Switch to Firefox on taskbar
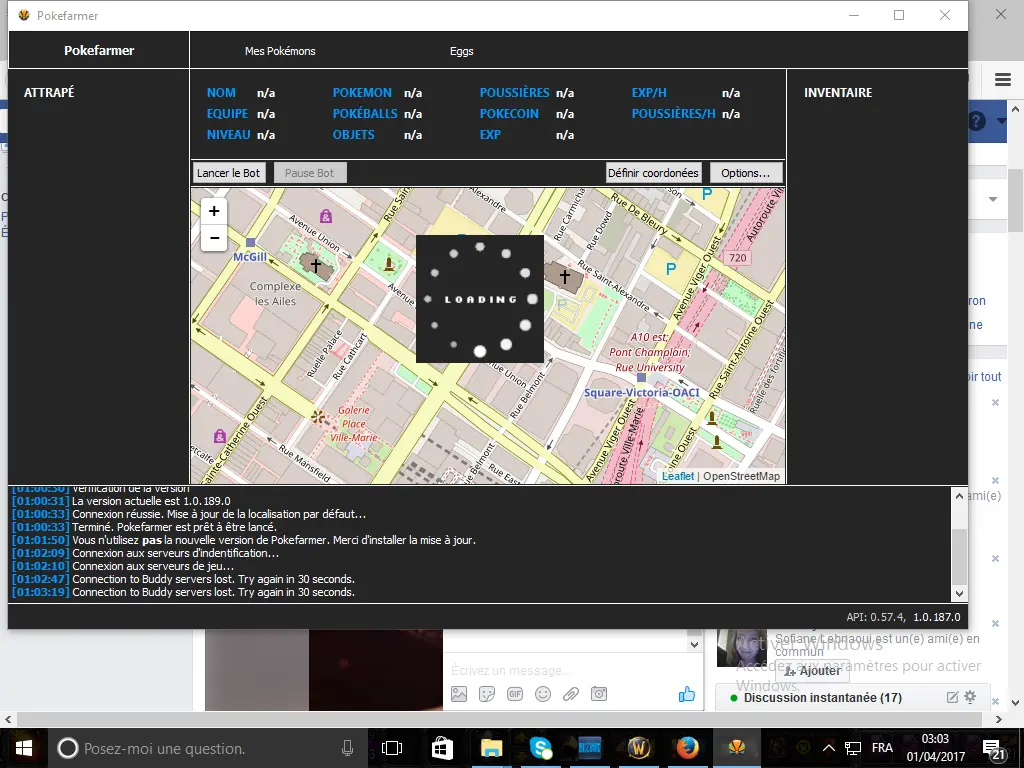 pos(688,748)
